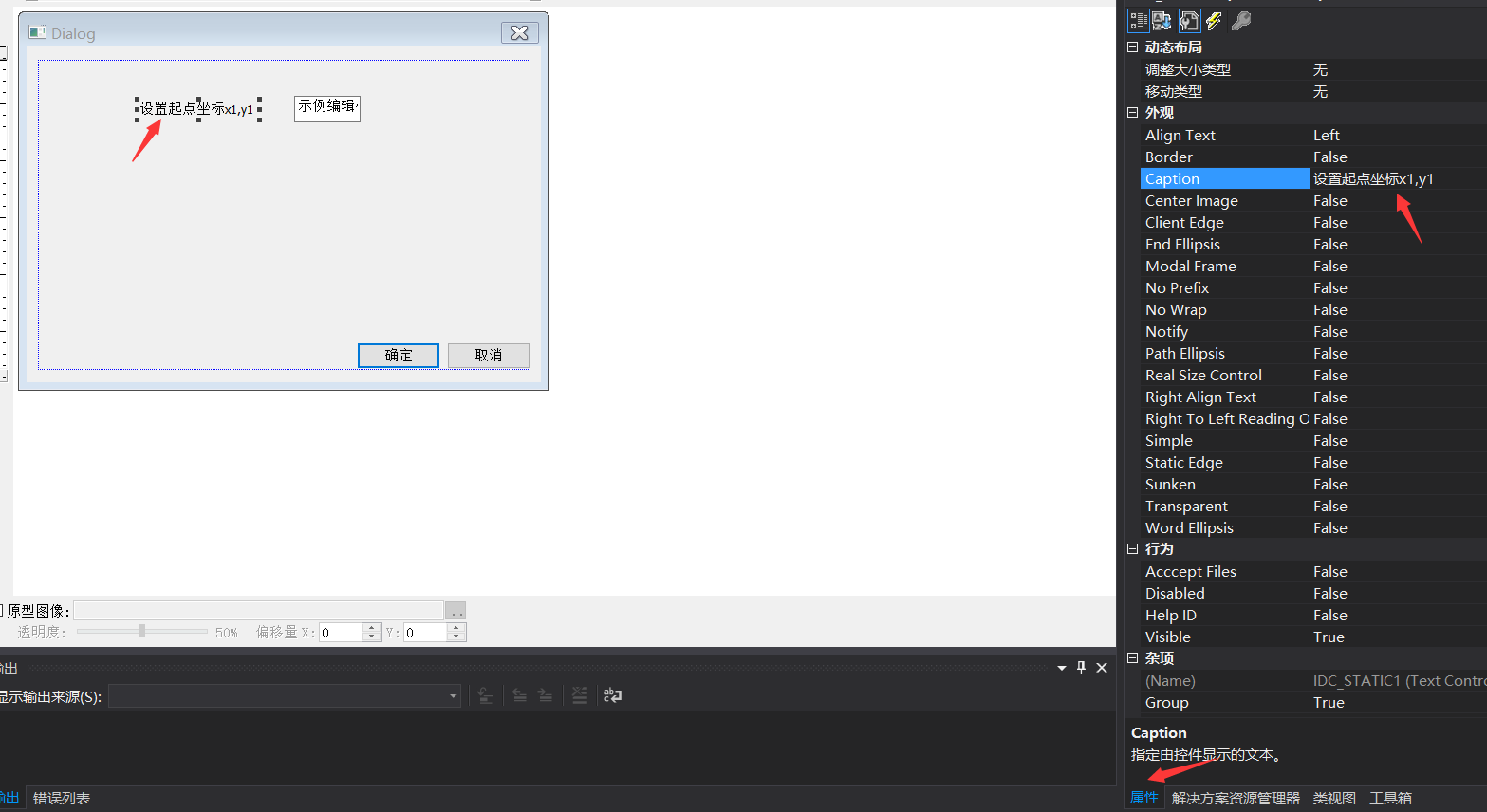Edit the Caption value 设置起点坐标x1,y1
The image size is (1487, 812).
click(1373, 179)
